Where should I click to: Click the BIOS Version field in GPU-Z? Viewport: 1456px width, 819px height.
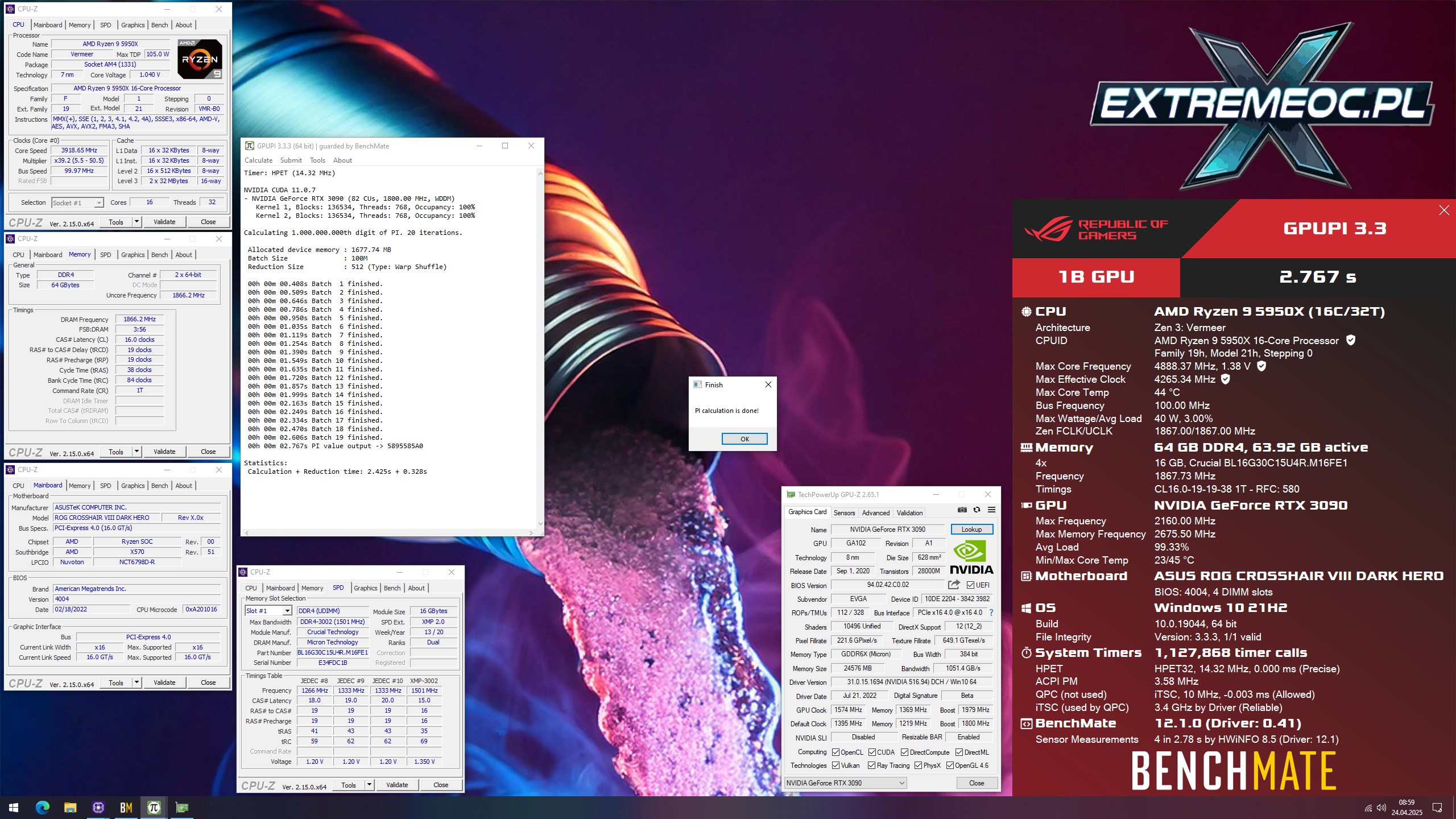888,585
